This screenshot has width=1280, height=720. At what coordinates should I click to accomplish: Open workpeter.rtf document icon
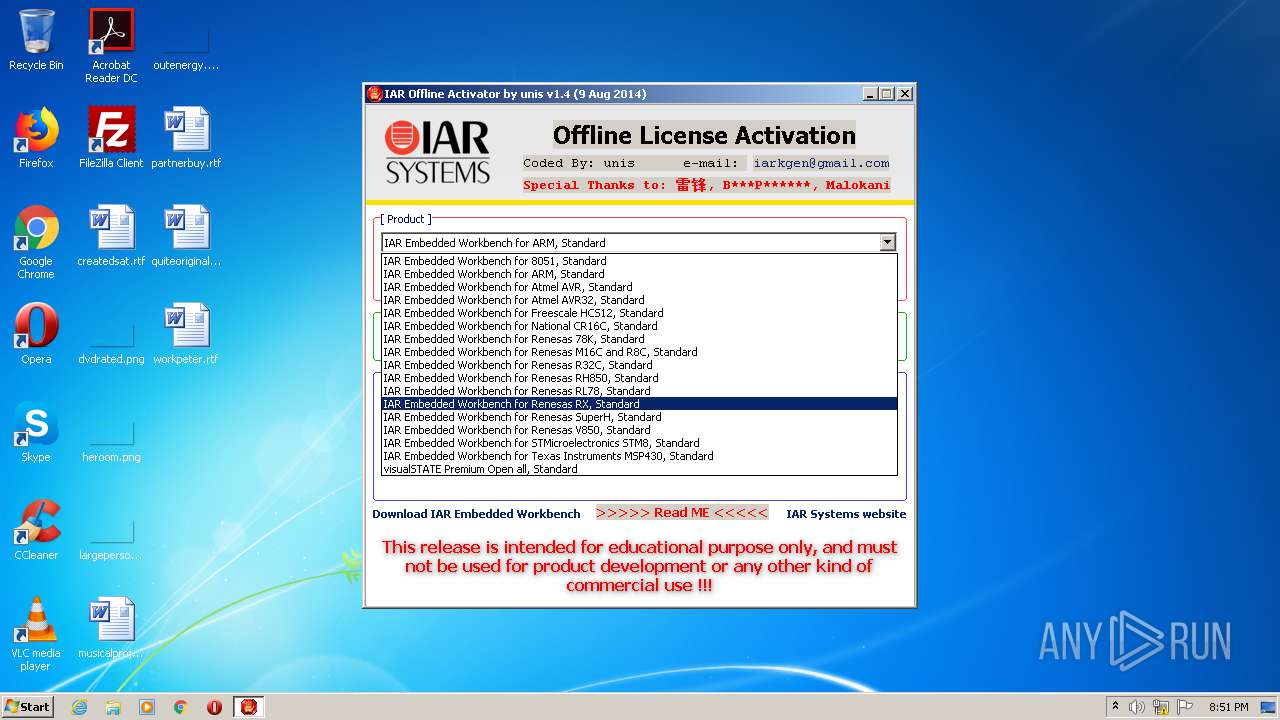pos(186,334)
